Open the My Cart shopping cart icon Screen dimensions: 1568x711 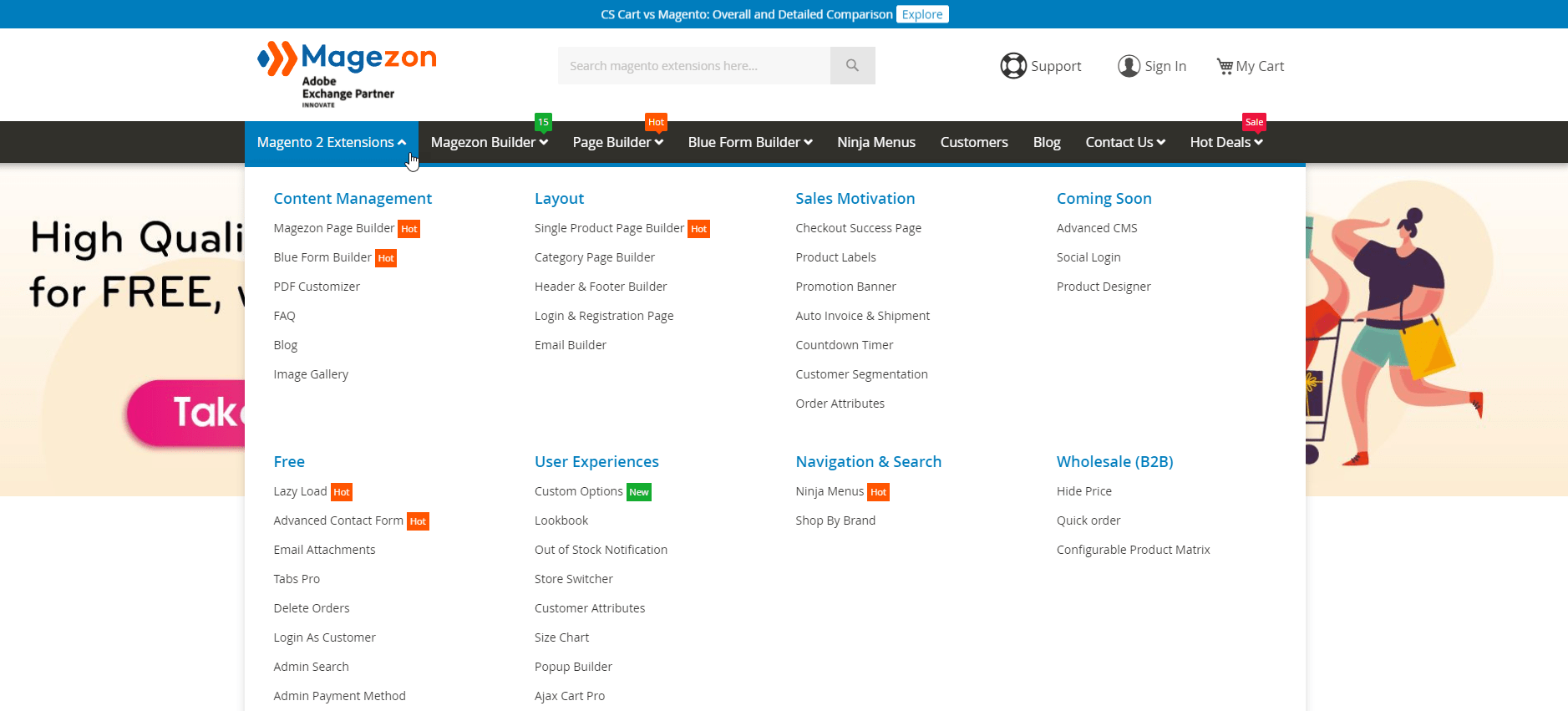(1225, 66)
